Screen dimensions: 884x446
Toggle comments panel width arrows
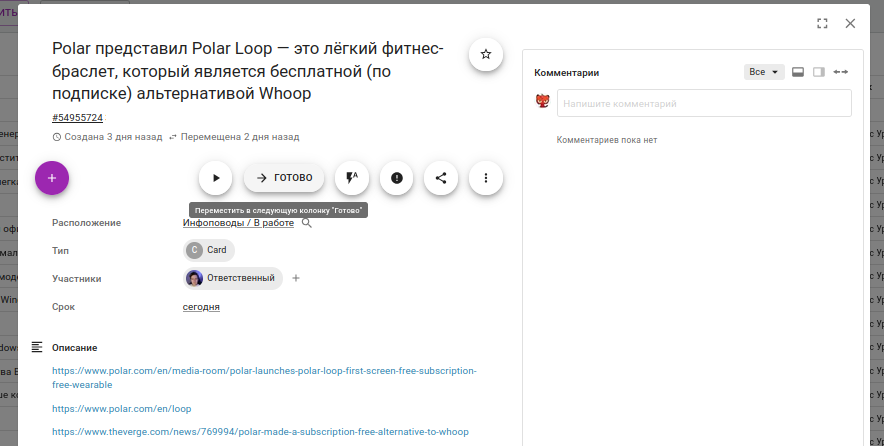[x=841, y=72]
